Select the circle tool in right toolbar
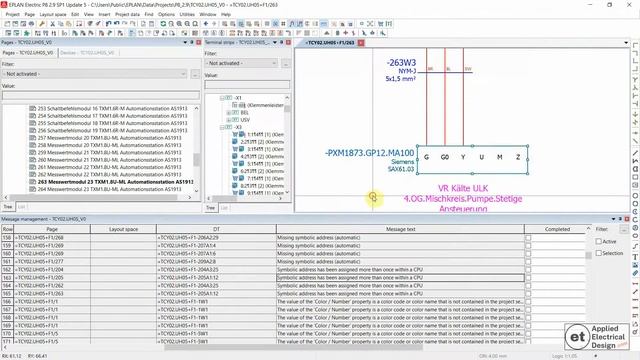640x360 pixels. [635, 196]
